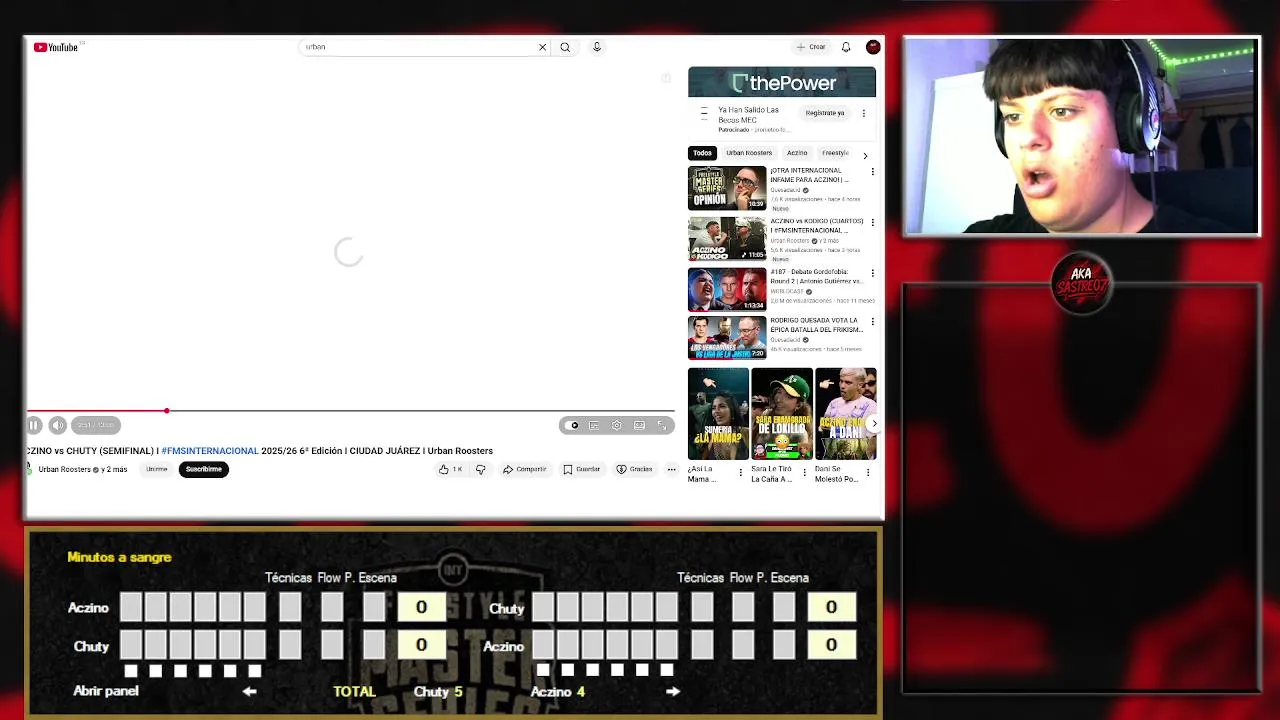The width and height of the screenshot is (1280, 720).
Task: Open more actions beside Gracias
Action: (x=672, y=469)
